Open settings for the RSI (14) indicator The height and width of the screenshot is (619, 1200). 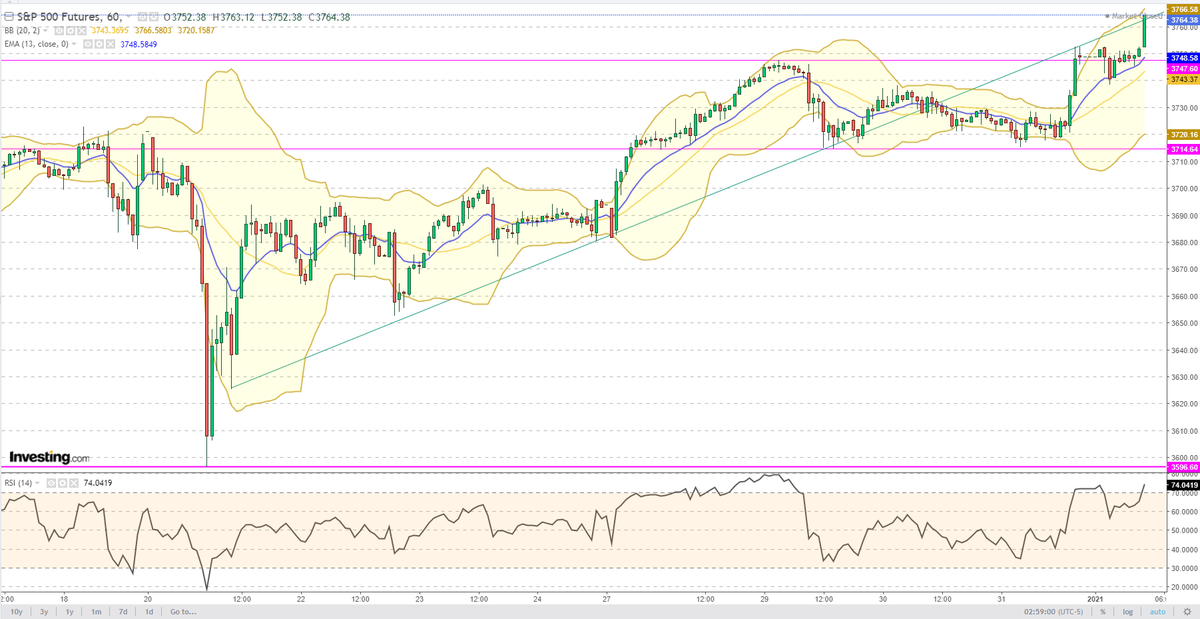click(62, 482)
